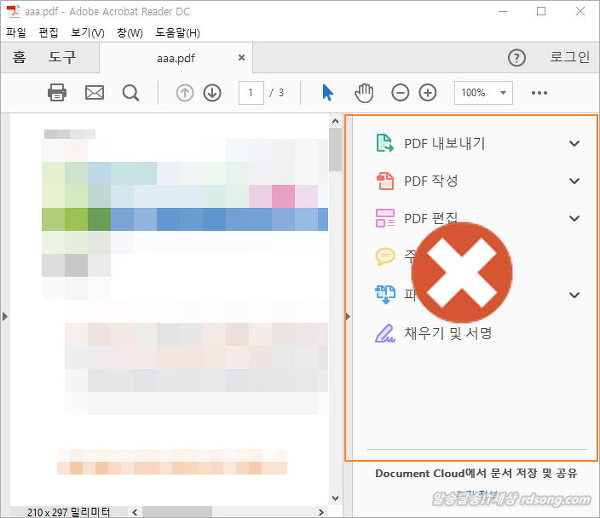Expand the PDF 내보내기 tool section
The image size is (600, 518).
[574, 143]
